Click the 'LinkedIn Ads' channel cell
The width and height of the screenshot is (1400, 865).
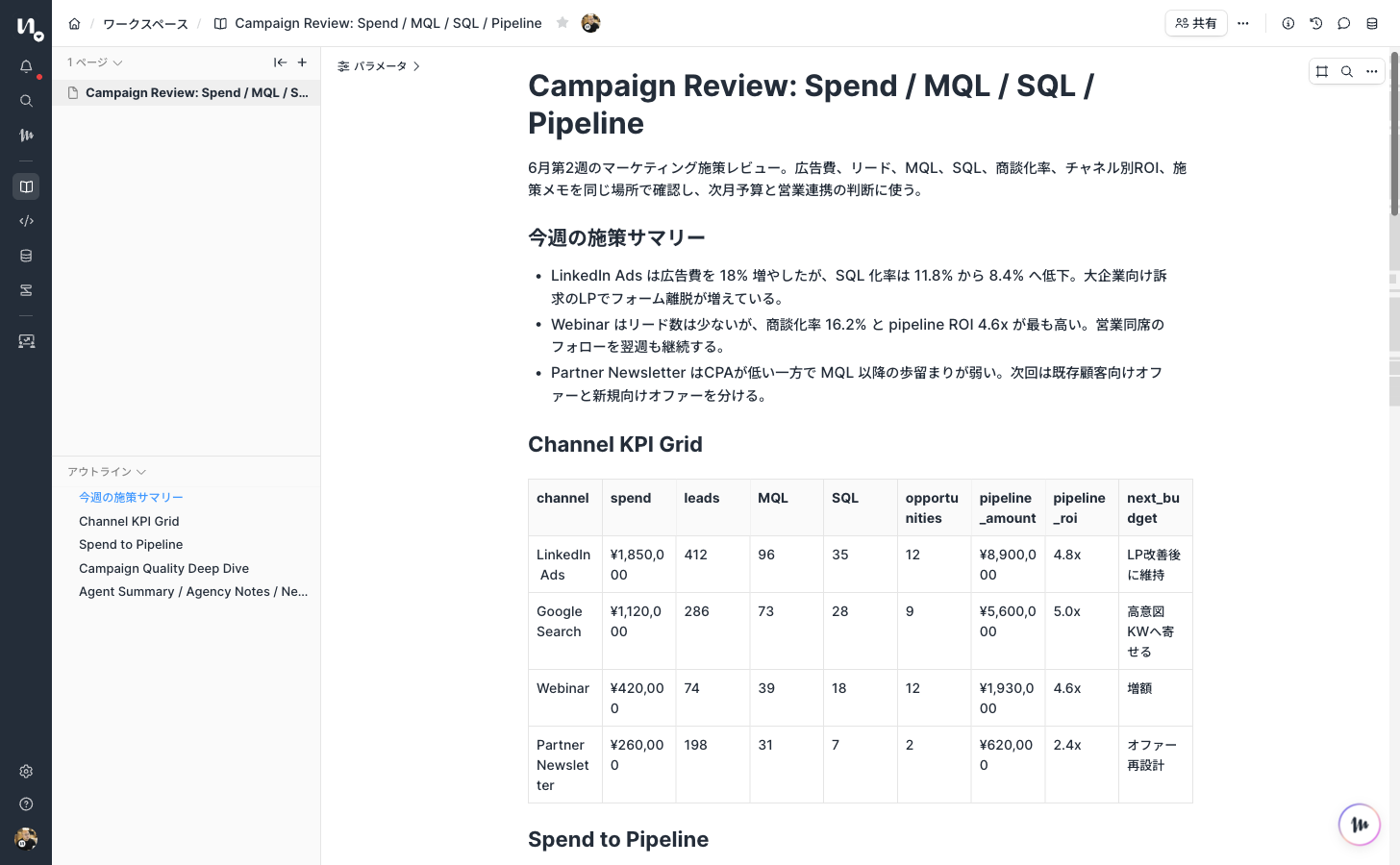click(563, 564)
